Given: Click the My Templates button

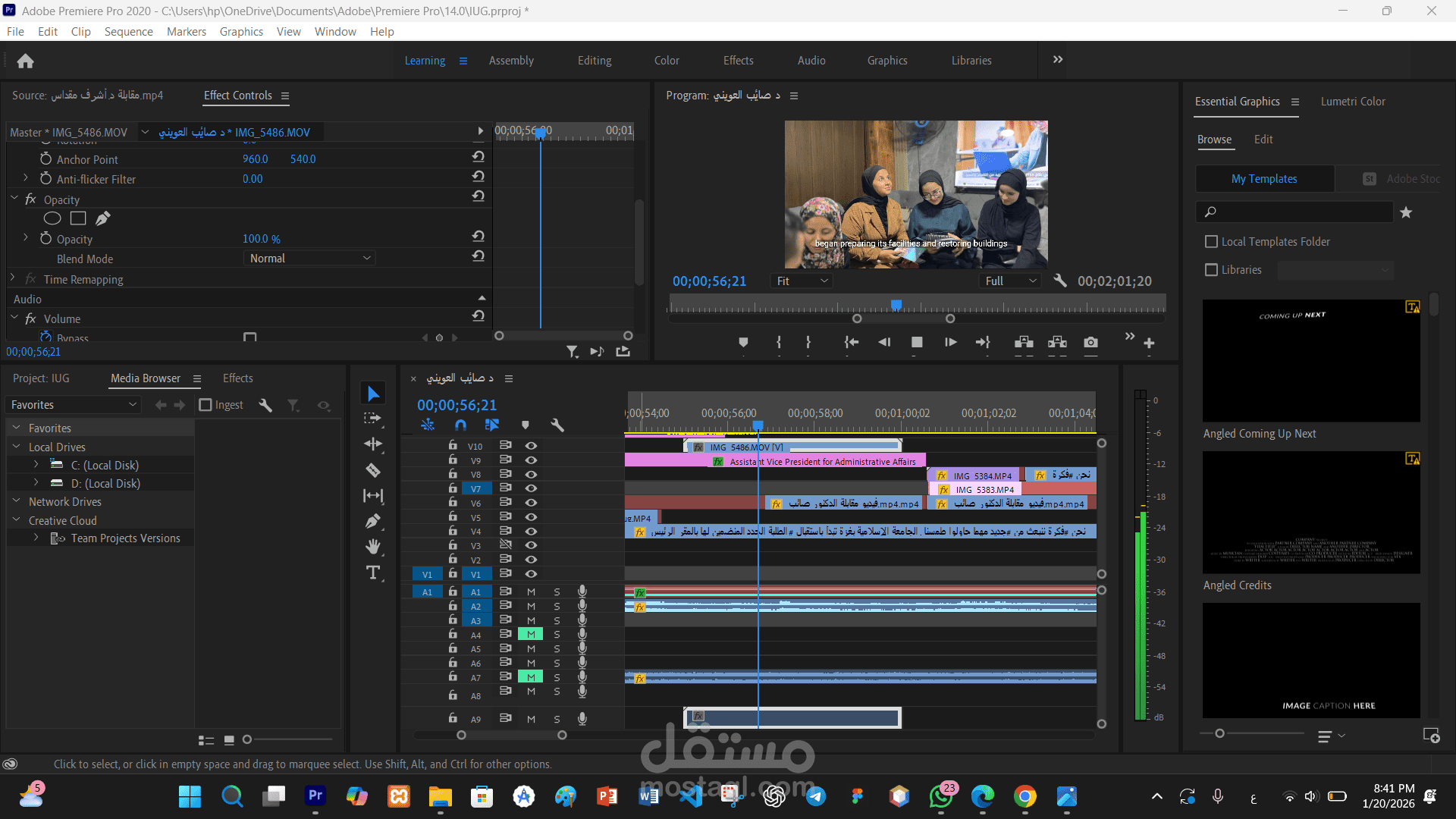Looking at the screenshot, I should tap(1264, 179).
